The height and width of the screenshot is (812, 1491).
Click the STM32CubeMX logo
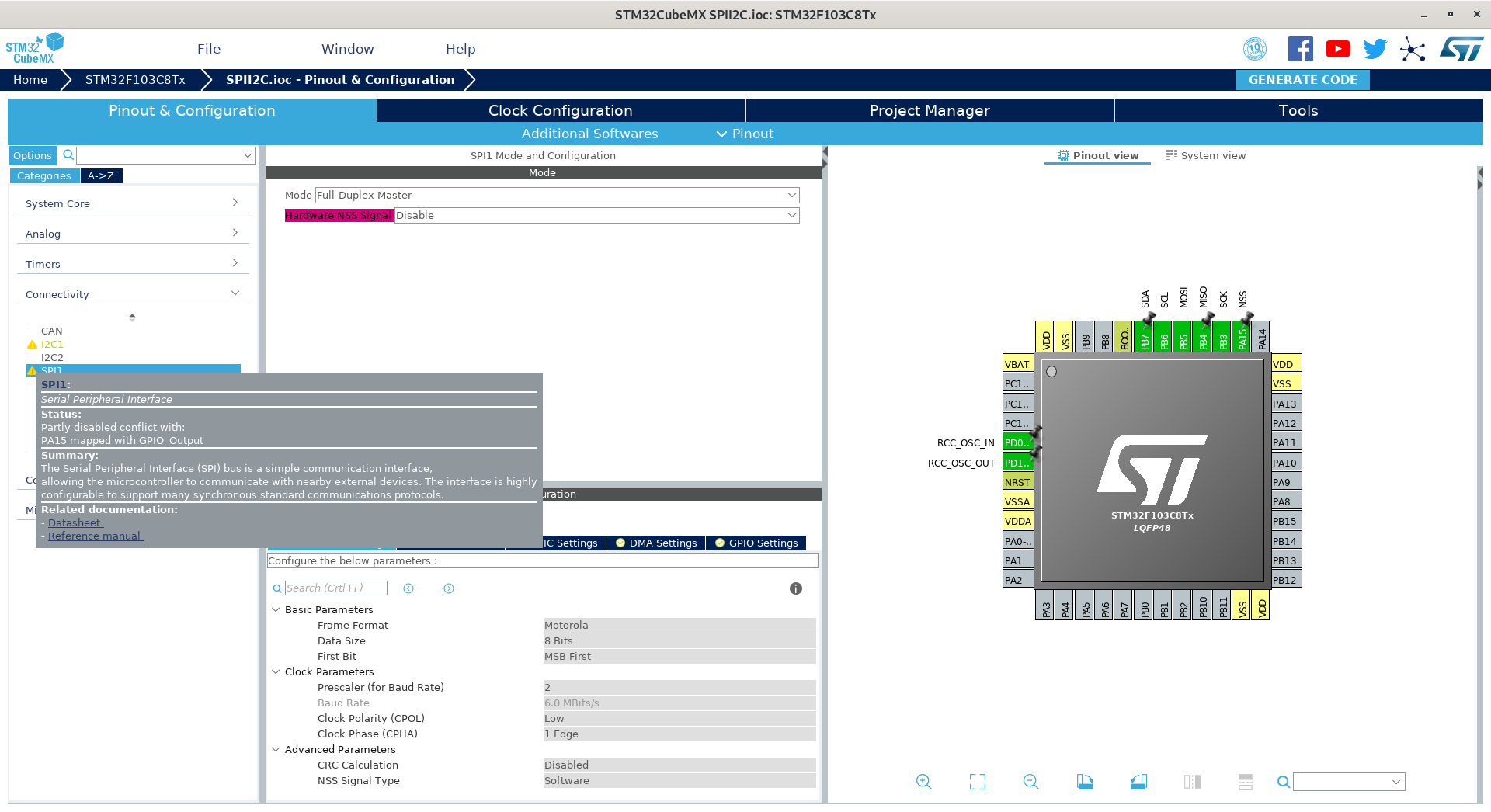pos(34,49)
